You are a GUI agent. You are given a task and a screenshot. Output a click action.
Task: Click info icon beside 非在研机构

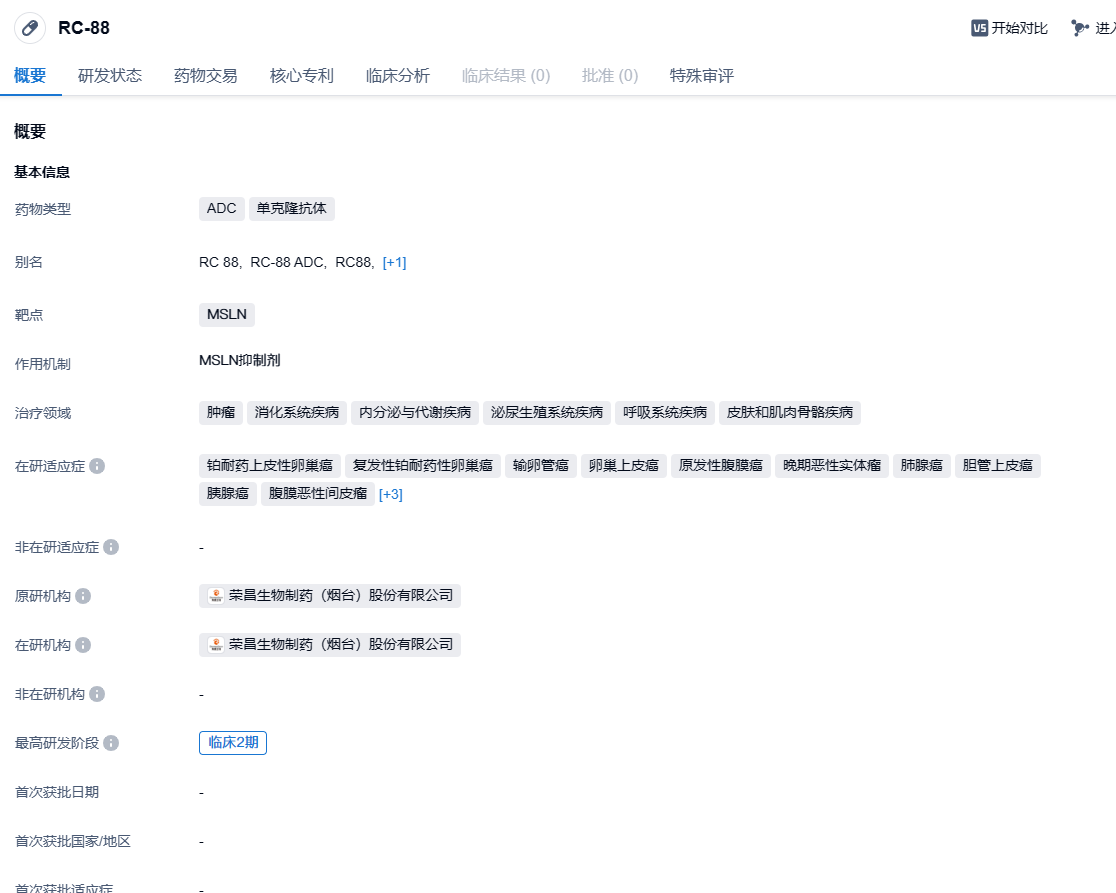(x=97, y=694)
